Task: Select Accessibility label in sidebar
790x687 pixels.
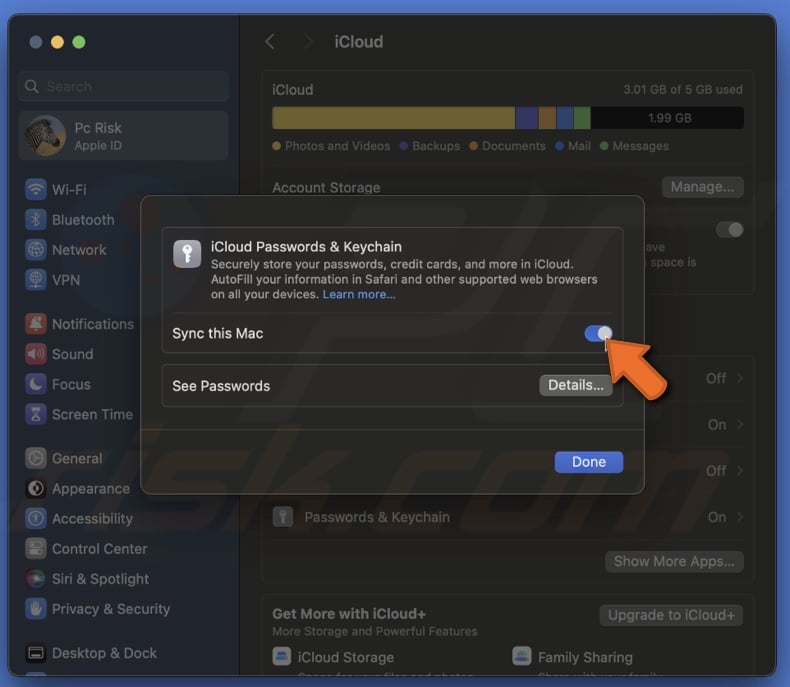Action: [x=93, y=519]
